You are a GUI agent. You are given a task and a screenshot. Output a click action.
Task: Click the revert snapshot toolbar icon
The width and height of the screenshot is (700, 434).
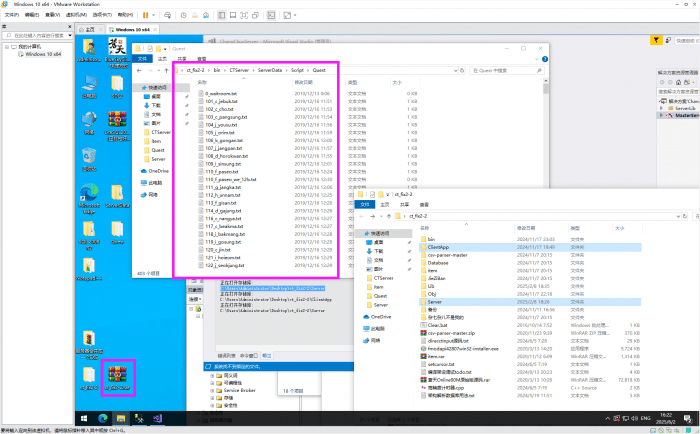tap(195, 15)
